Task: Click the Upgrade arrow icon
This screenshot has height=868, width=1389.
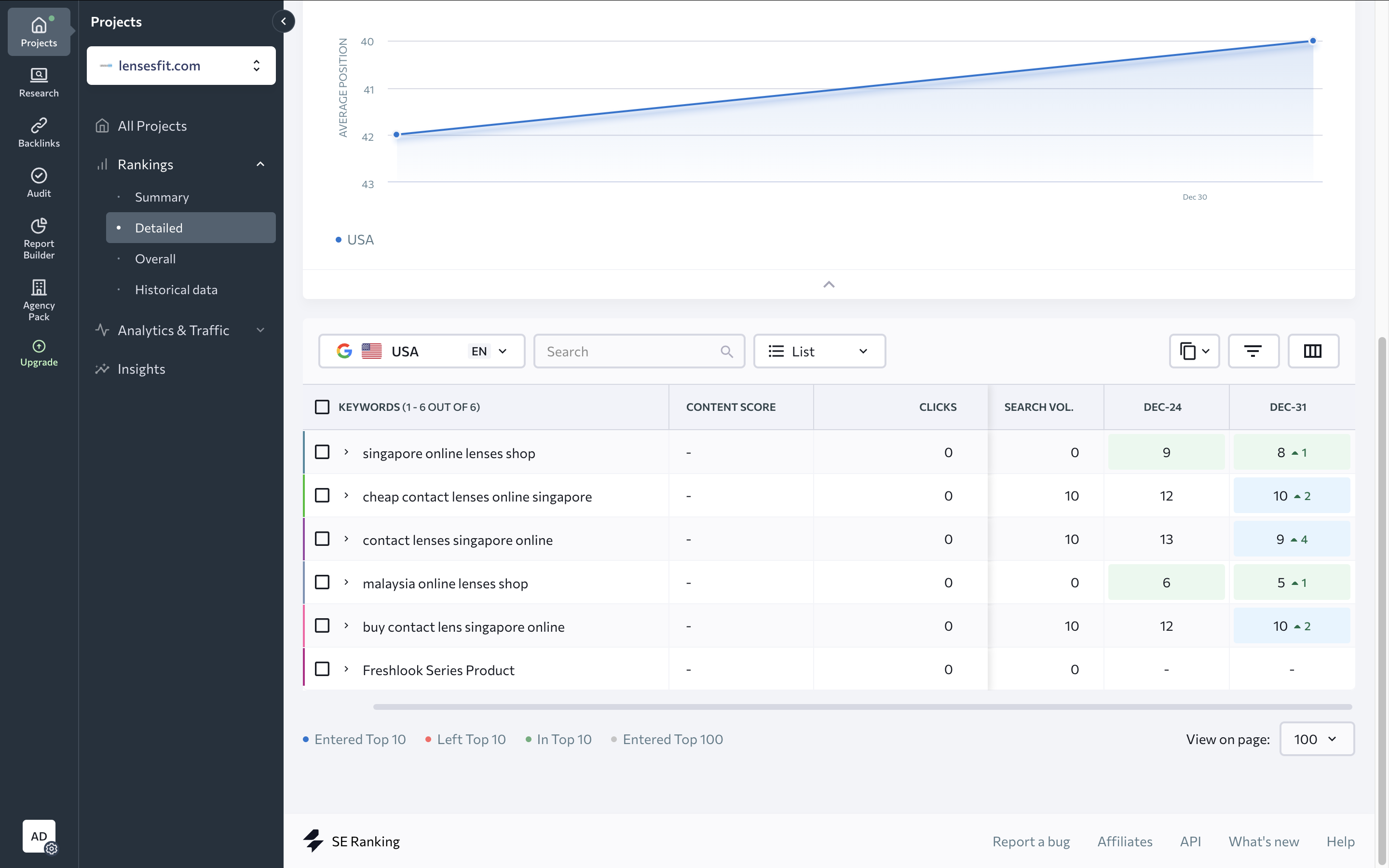Action: (39, 346)
